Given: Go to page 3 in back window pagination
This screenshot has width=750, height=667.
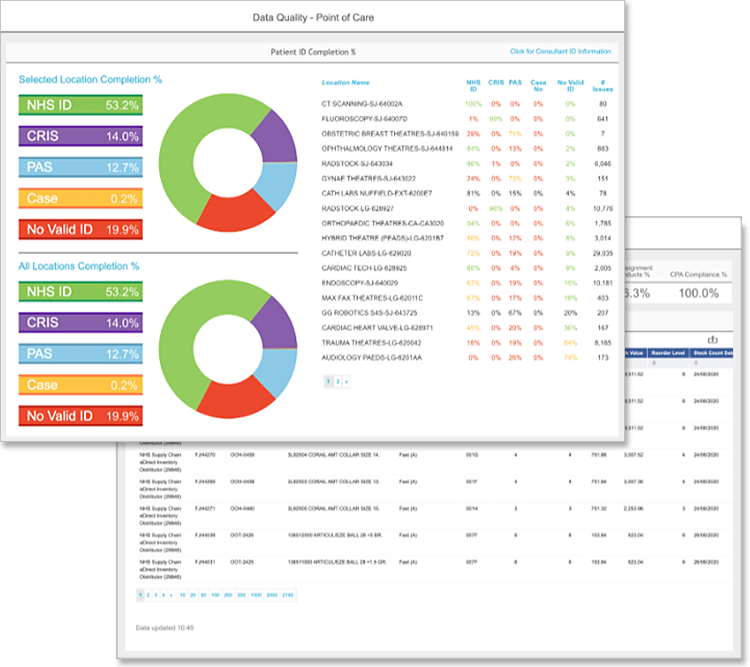Looking at the screenshot, I should 155,595.
